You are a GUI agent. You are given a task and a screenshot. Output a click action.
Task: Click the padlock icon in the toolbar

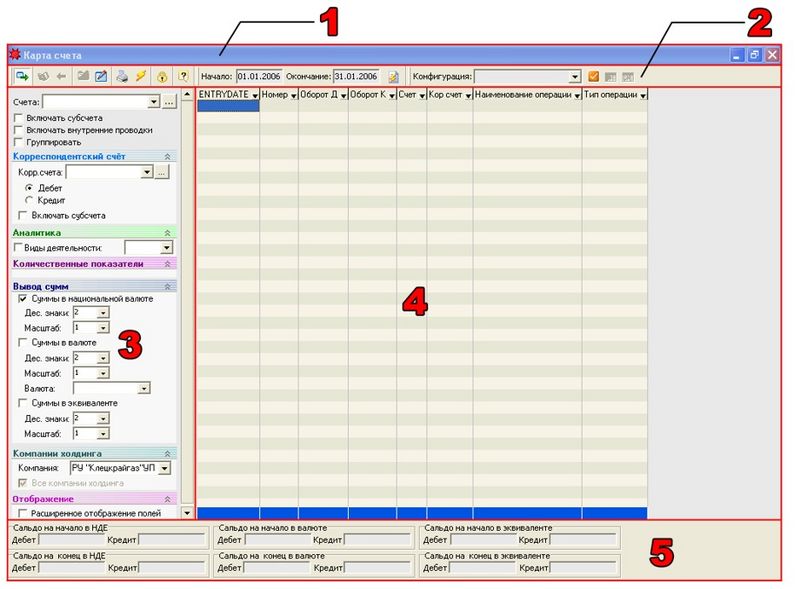(x=162, y=77)
